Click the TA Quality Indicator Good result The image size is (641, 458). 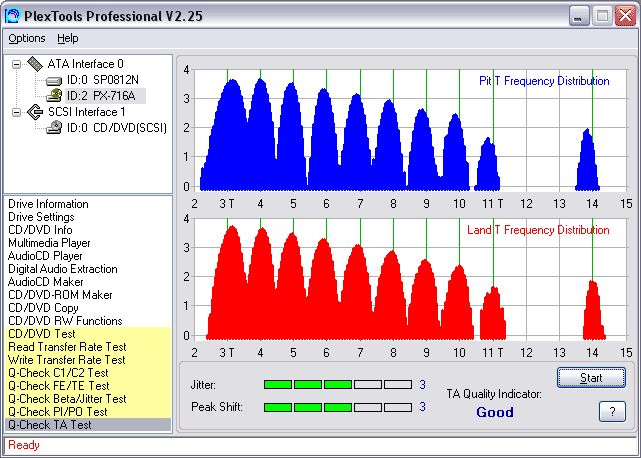point(495,412)
